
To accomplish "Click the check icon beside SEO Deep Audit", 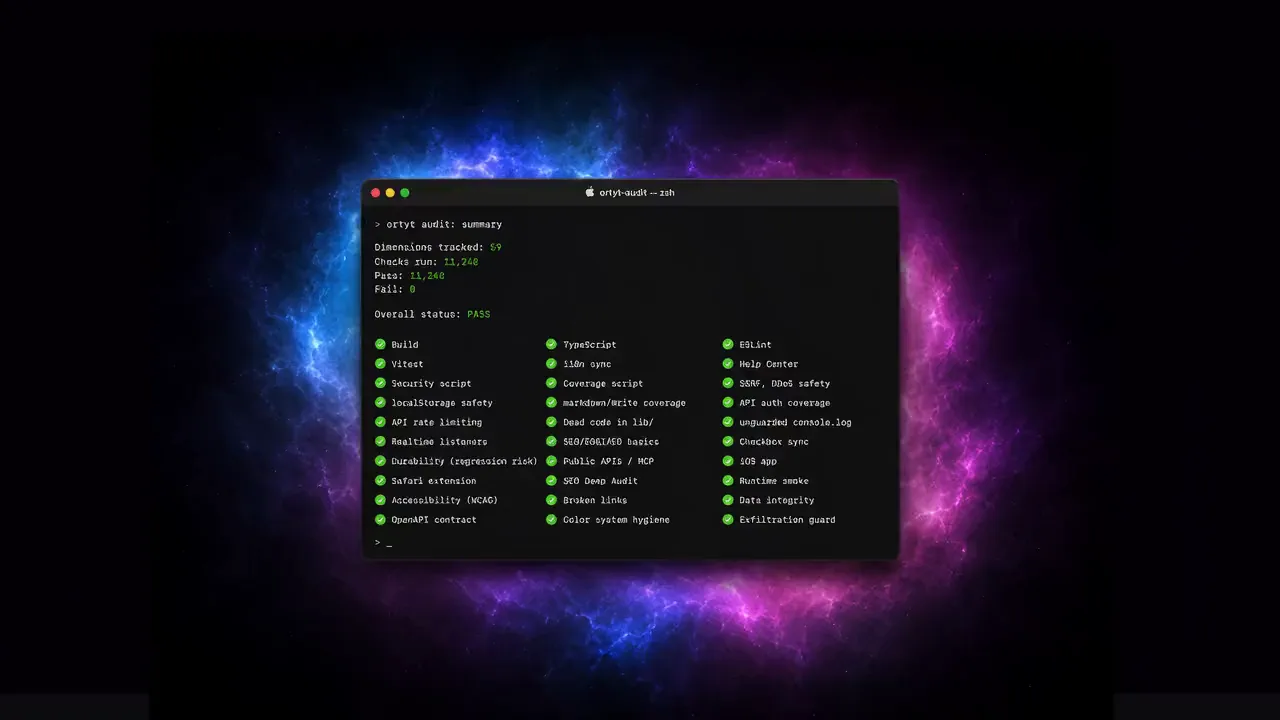I will (551, 481).
